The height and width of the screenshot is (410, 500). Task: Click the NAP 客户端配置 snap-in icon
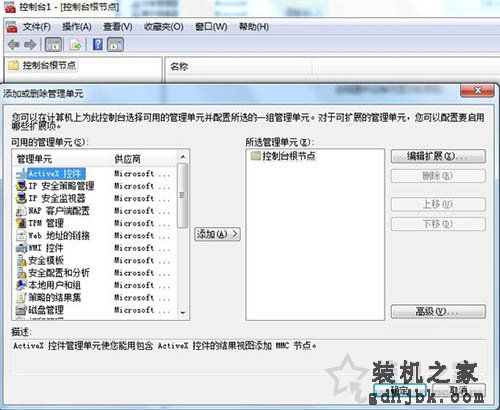pyautogui.click(x=22, y=211)
